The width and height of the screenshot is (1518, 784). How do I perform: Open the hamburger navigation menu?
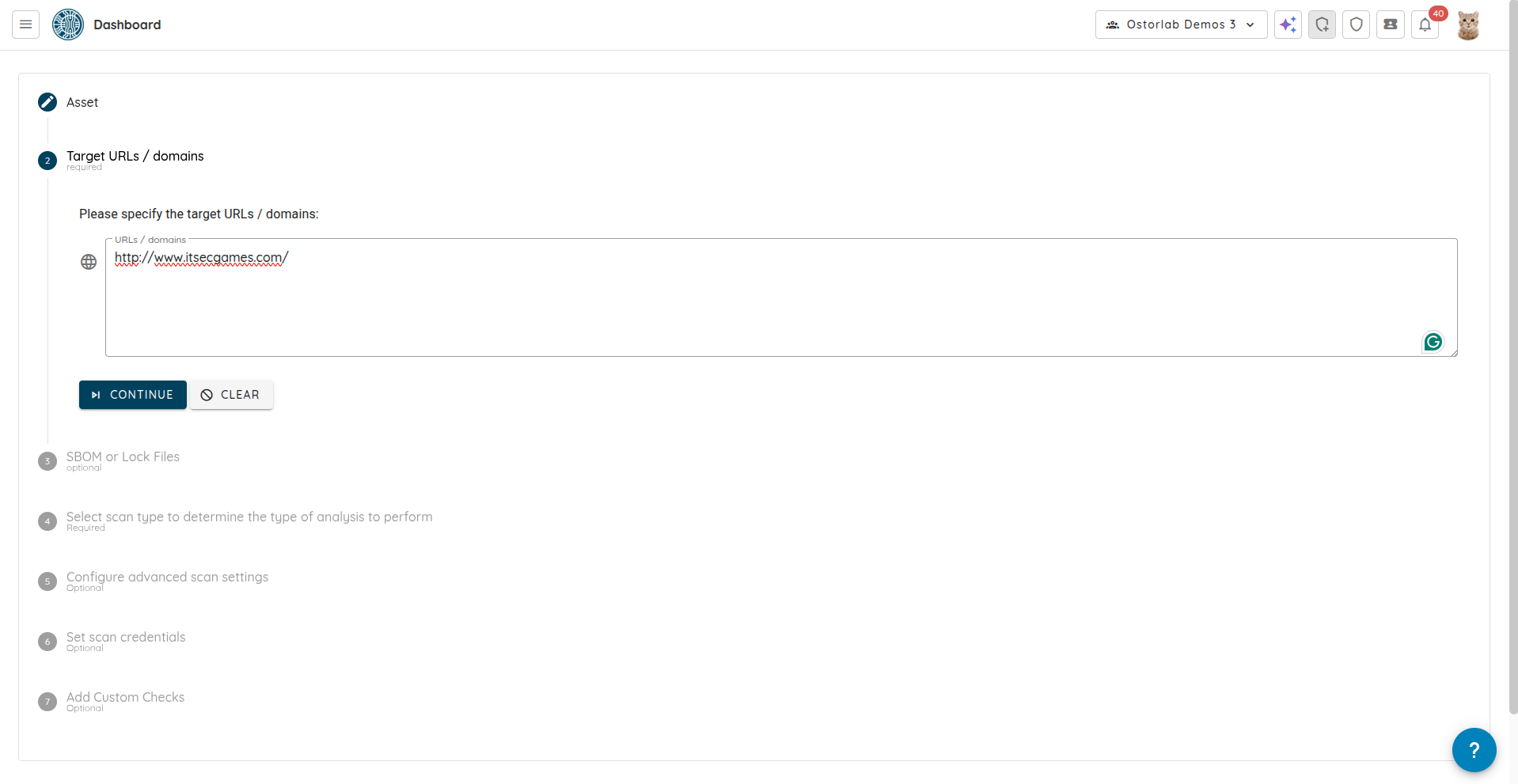(x=25, y=25)
